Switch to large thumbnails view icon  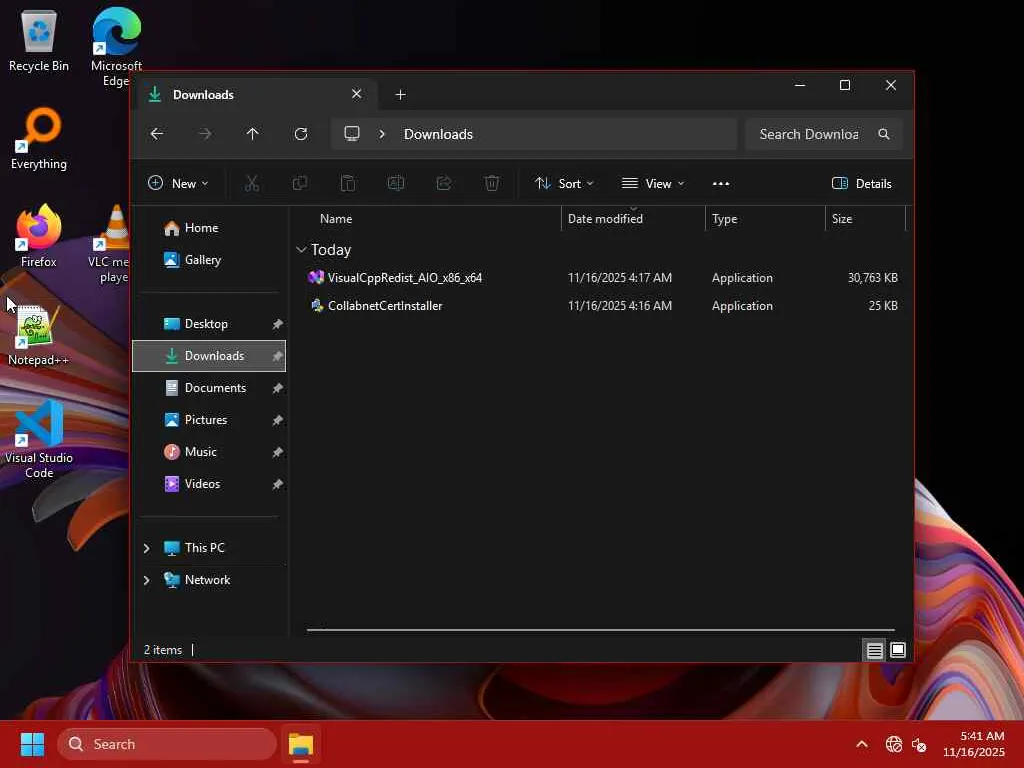[898, 650]
